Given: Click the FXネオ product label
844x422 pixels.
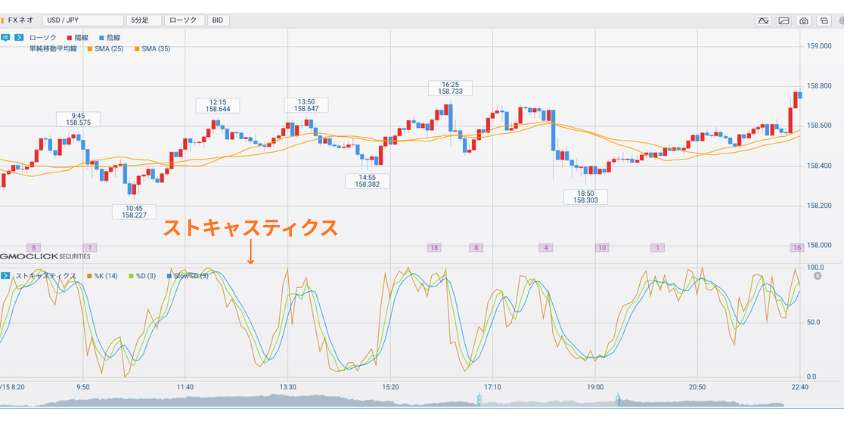Looking at the screenshot, I should [21, 20].
